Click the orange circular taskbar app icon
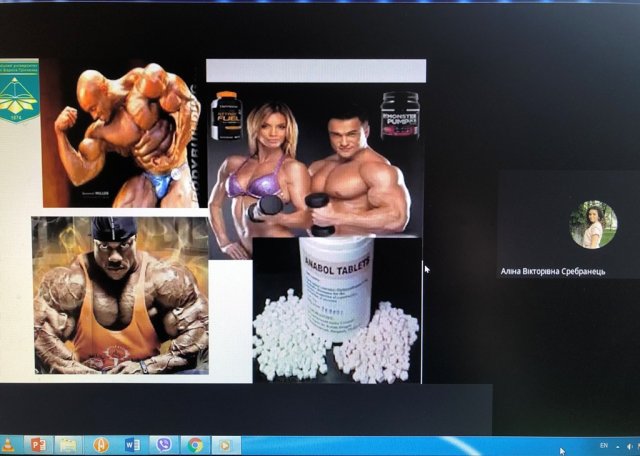Image resolution: width=640 pixels, height=456 pixels. tap(101, 445)
